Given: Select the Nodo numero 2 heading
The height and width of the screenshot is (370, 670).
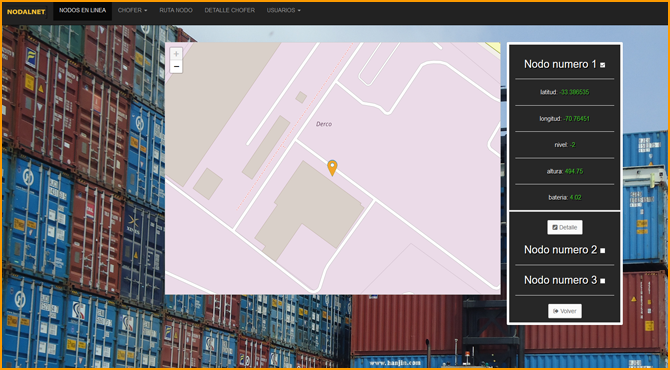Looking at the screenshot, I should point(560,250).
